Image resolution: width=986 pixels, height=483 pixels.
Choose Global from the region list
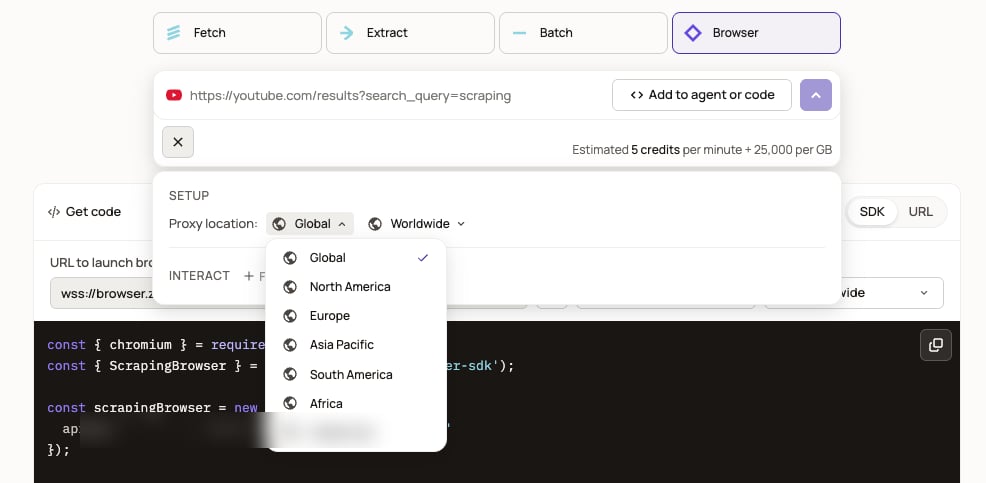pyautogui.click(x=356, y=258)
